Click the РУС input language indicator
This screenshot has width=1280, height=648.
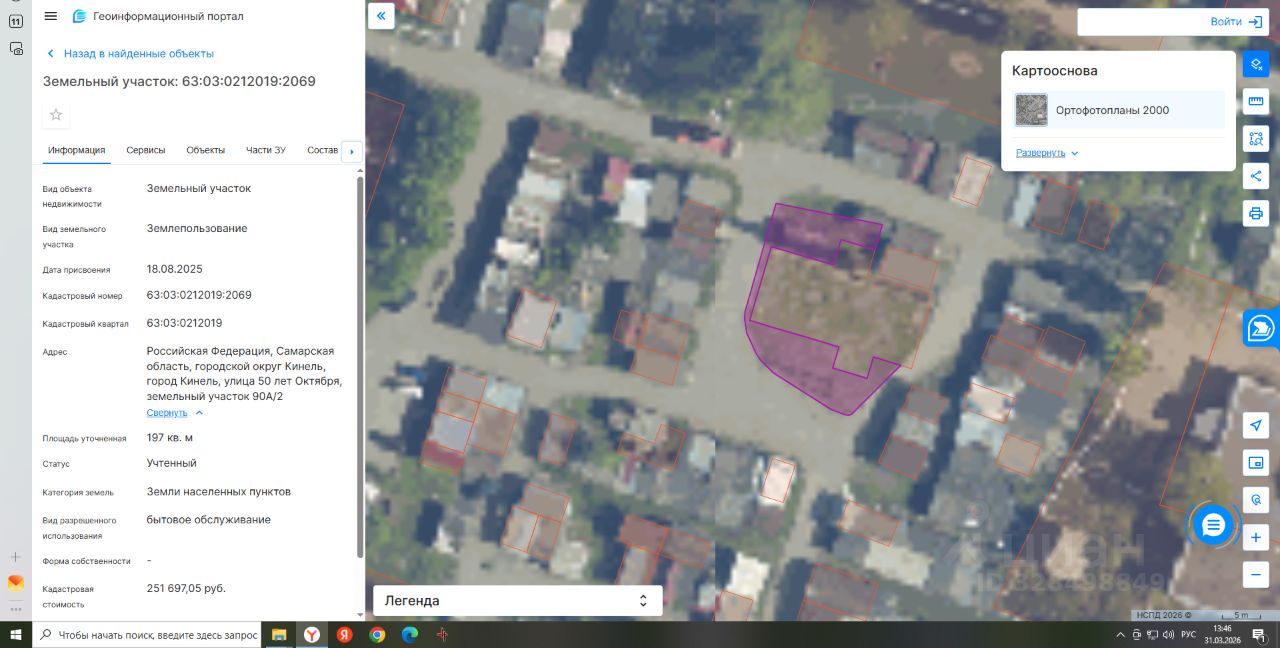[1188, 635]
